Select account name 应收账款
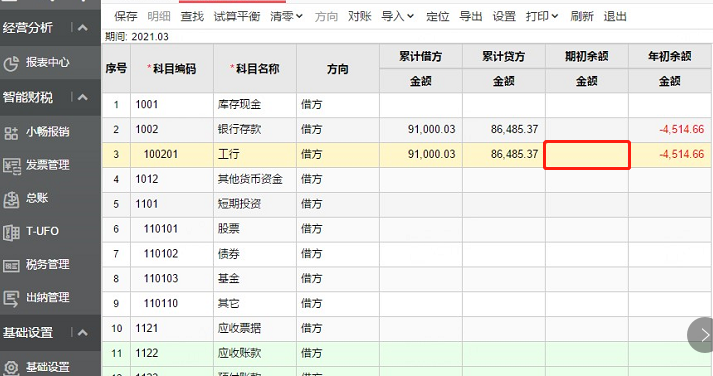The width and height of the screenshot is (713, 376). pos(239,353)
